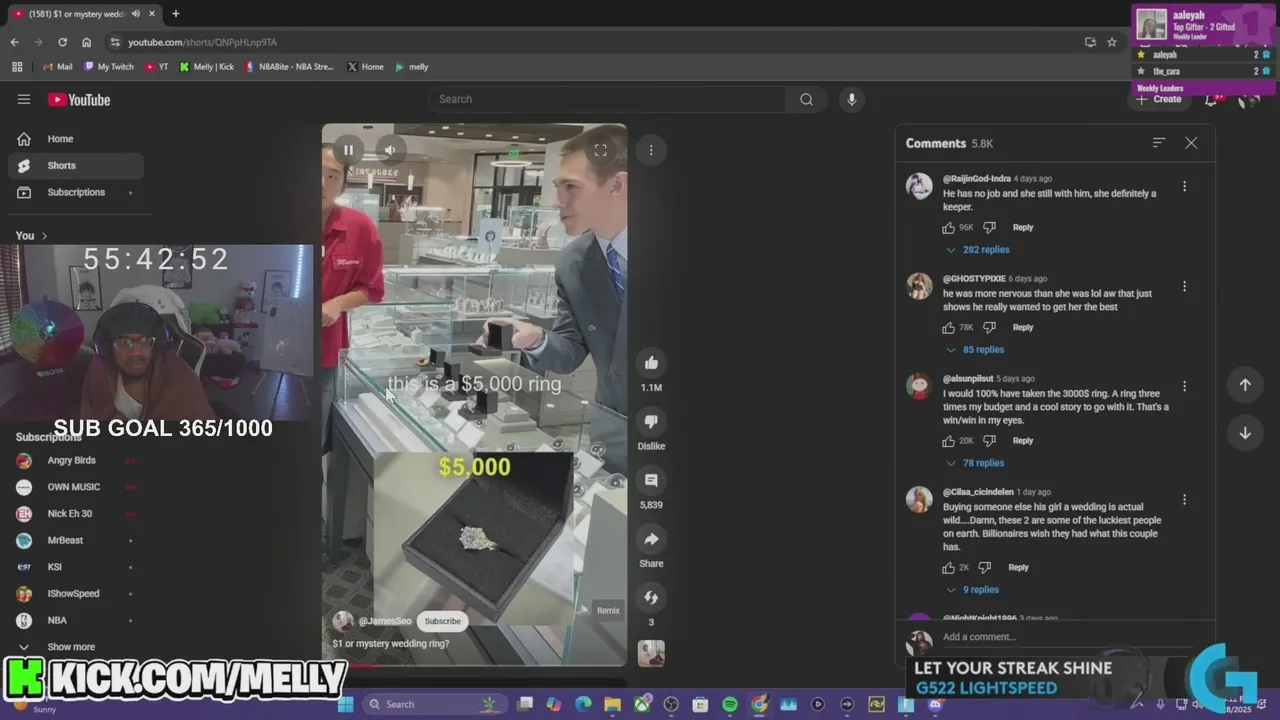This screenshot has height=720, width=1280.
Task: Go to the previous Short with up arrow
Action: click(x=1245, y=385)
